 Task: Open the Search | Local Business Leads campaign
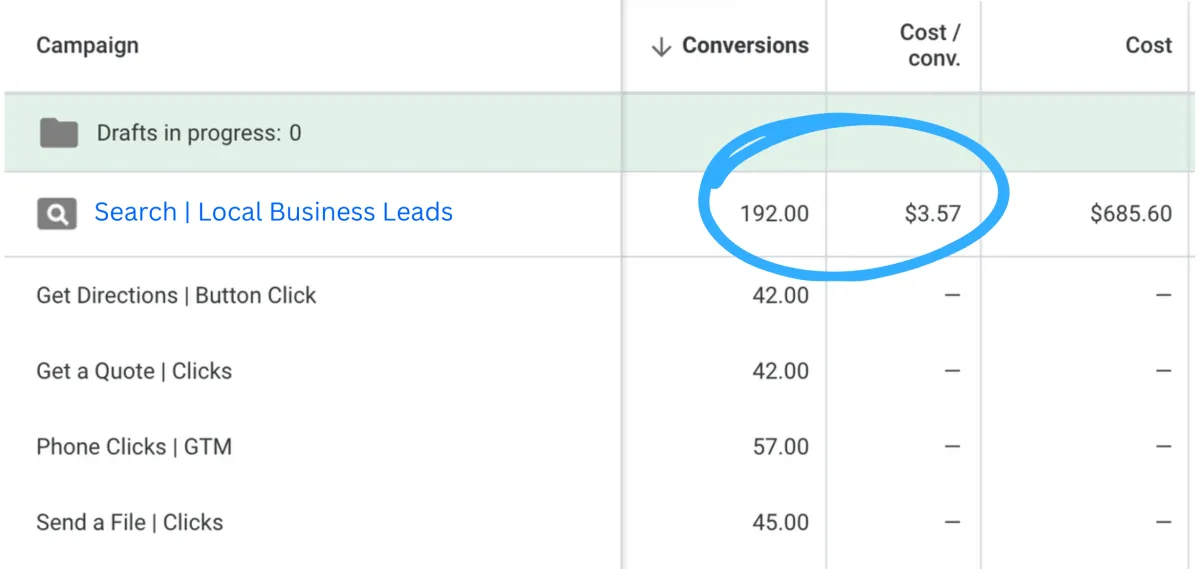273,212
